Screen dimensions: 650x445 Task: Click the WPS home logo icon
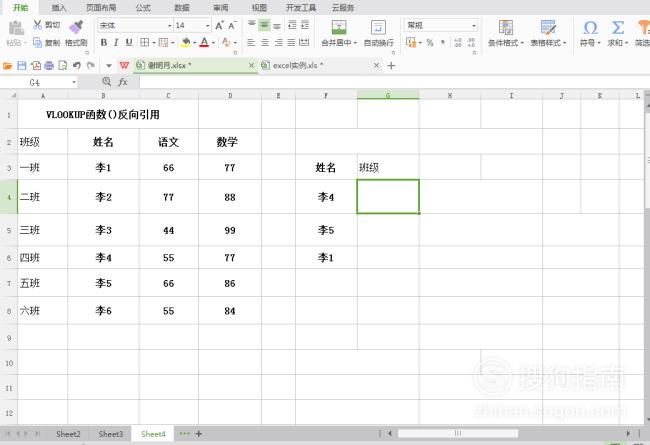(x=124, y=66)
